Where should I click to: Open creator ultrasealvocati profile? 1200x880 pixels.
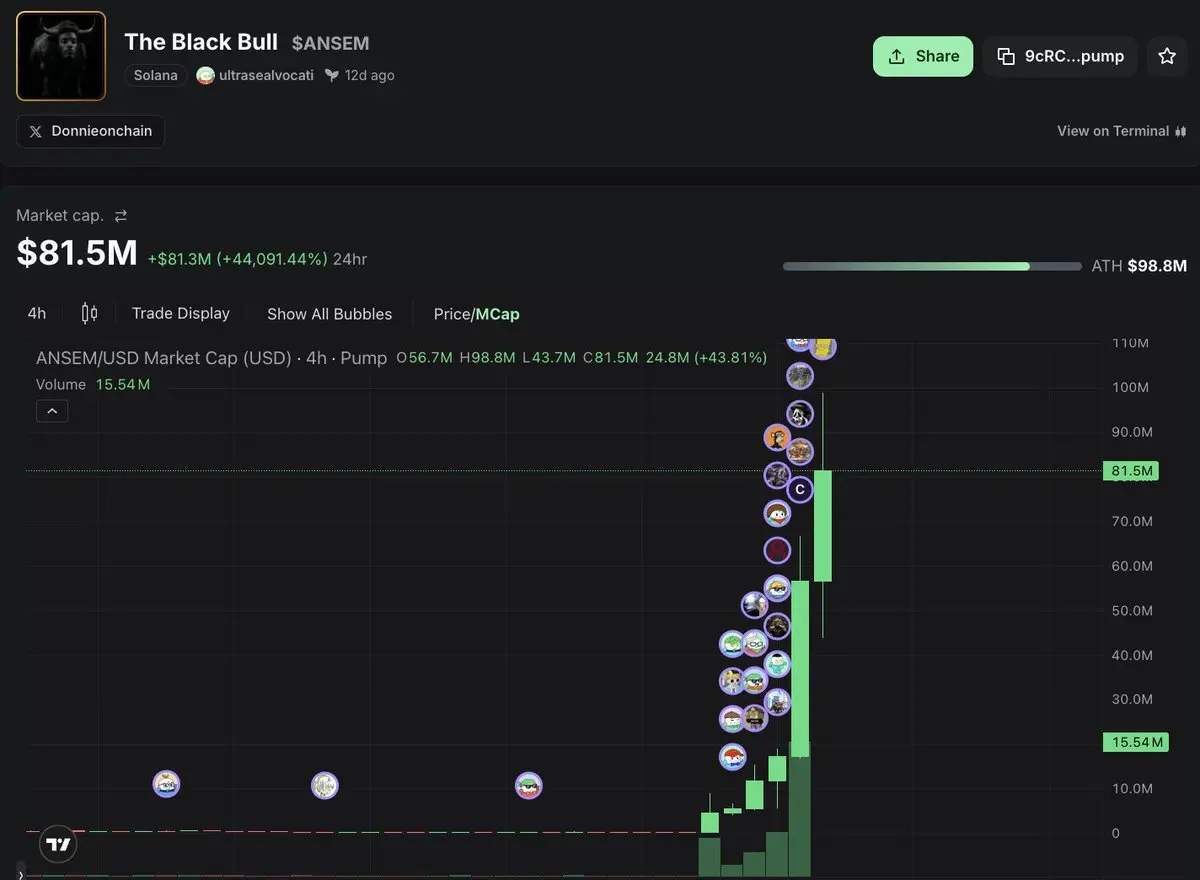[x=255, y=75]
